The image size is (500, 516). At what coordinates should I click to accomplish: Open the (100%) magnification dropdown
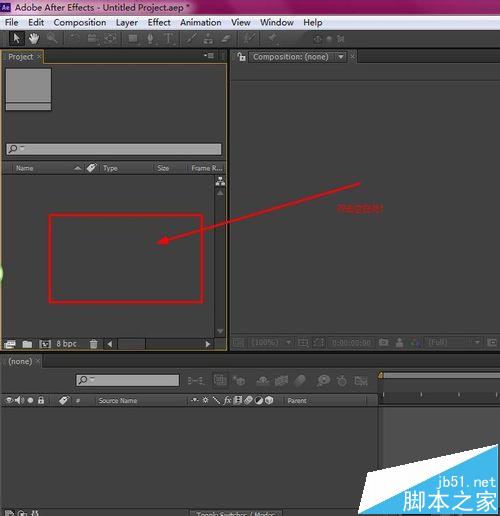(272, 342)
